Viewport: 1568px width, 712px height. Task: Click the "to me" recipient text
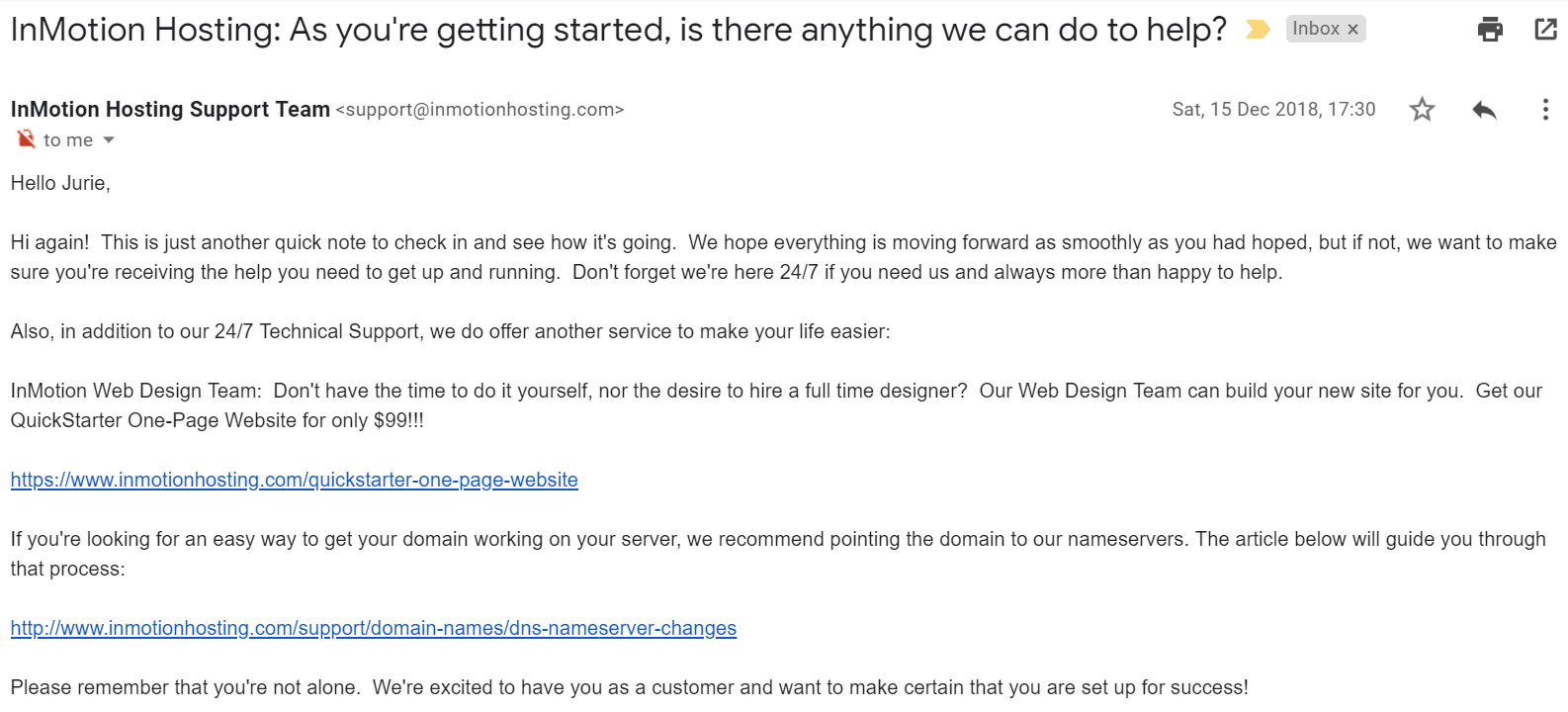coord(68,140)
